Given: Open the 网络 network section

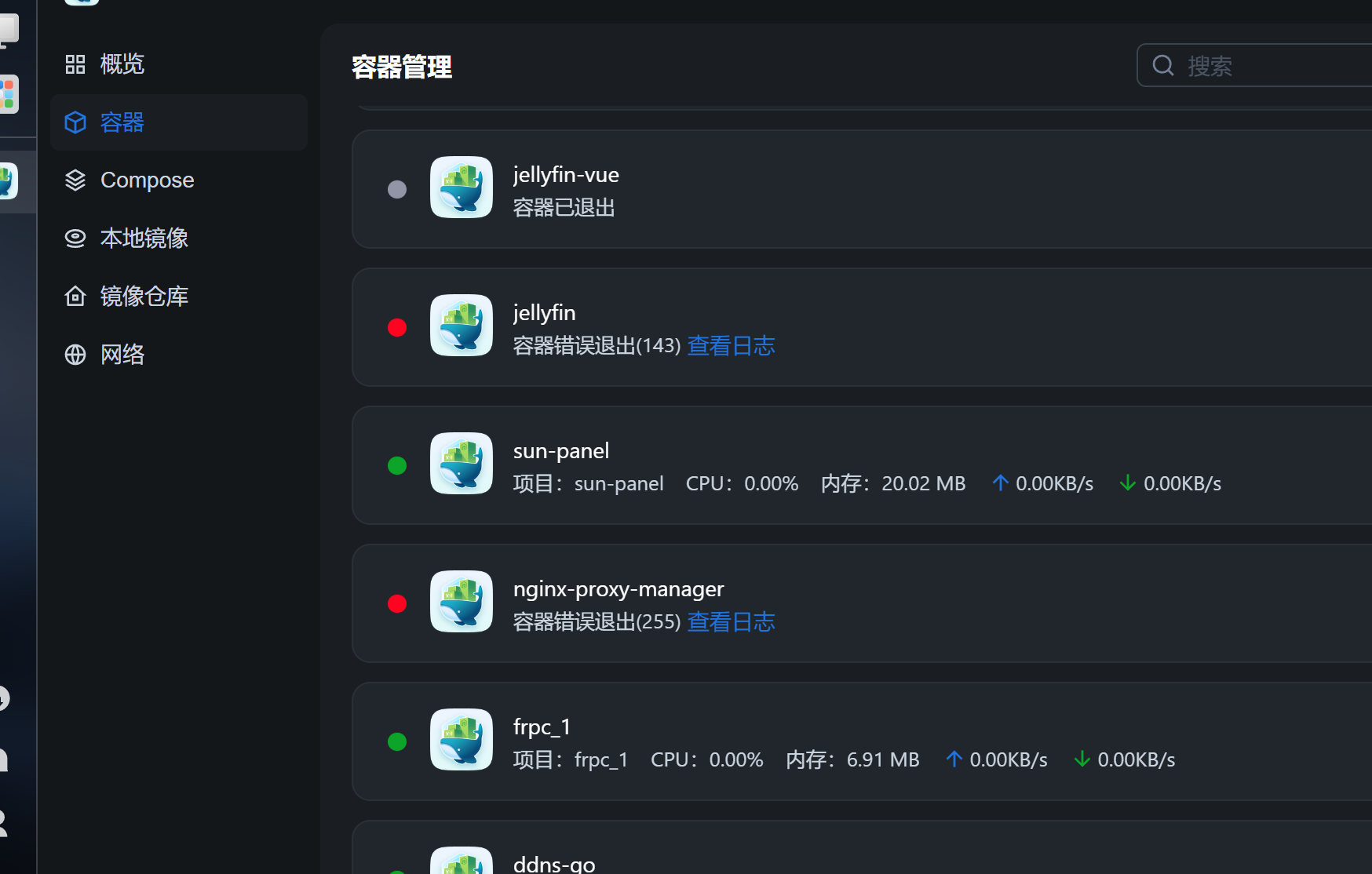Looking at the screenshot, I should 179,354.
